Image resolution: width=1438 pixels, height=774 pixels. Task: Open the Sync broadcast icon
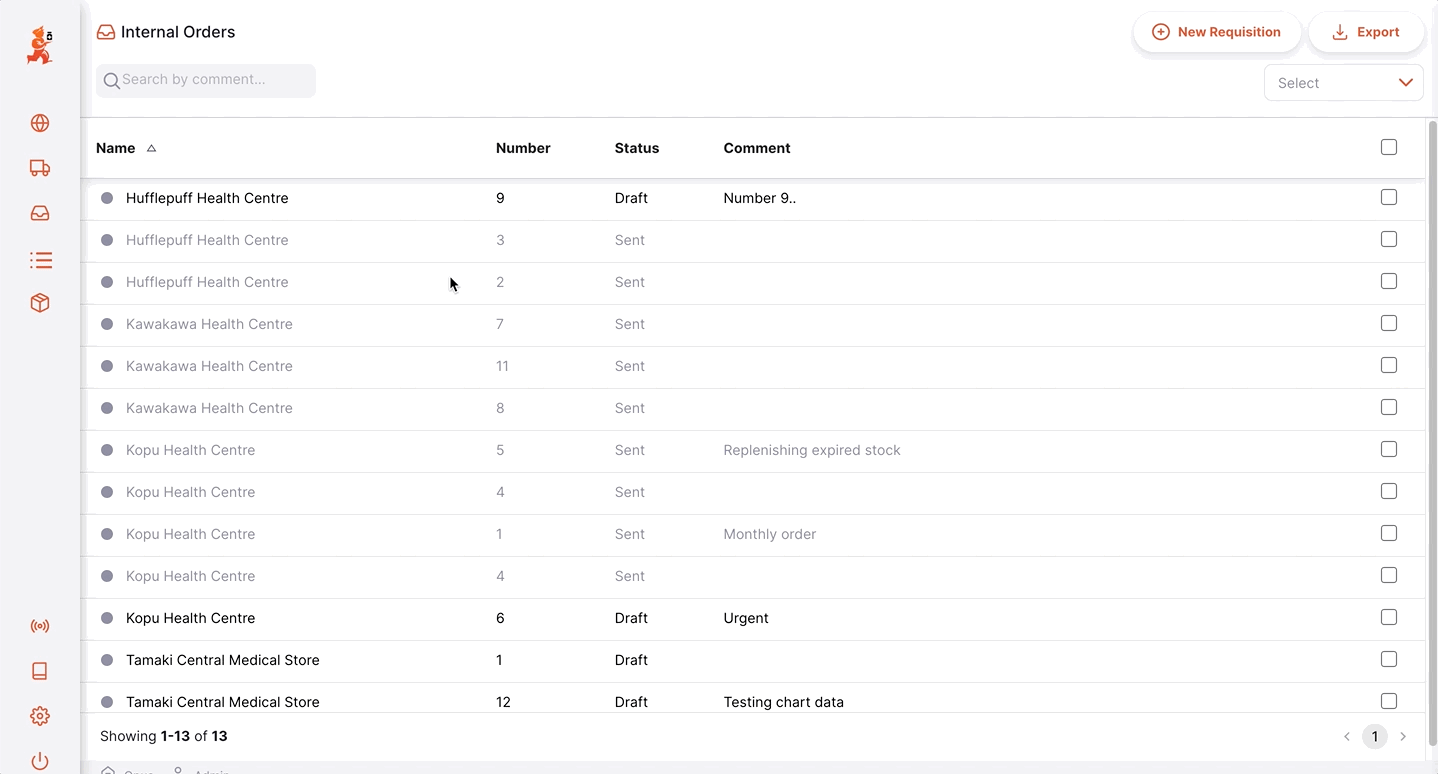point(40,627)
